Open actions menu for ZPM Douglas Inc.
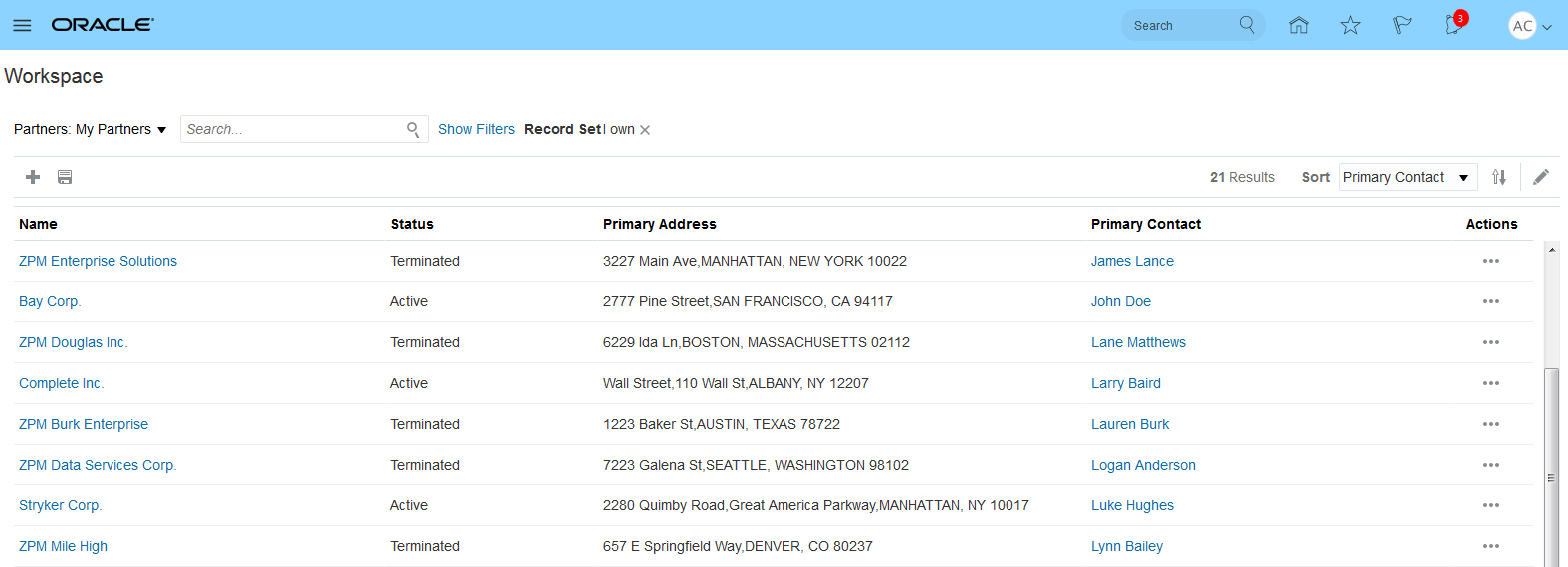The image size is (1568, 567). click(1491, 342)
